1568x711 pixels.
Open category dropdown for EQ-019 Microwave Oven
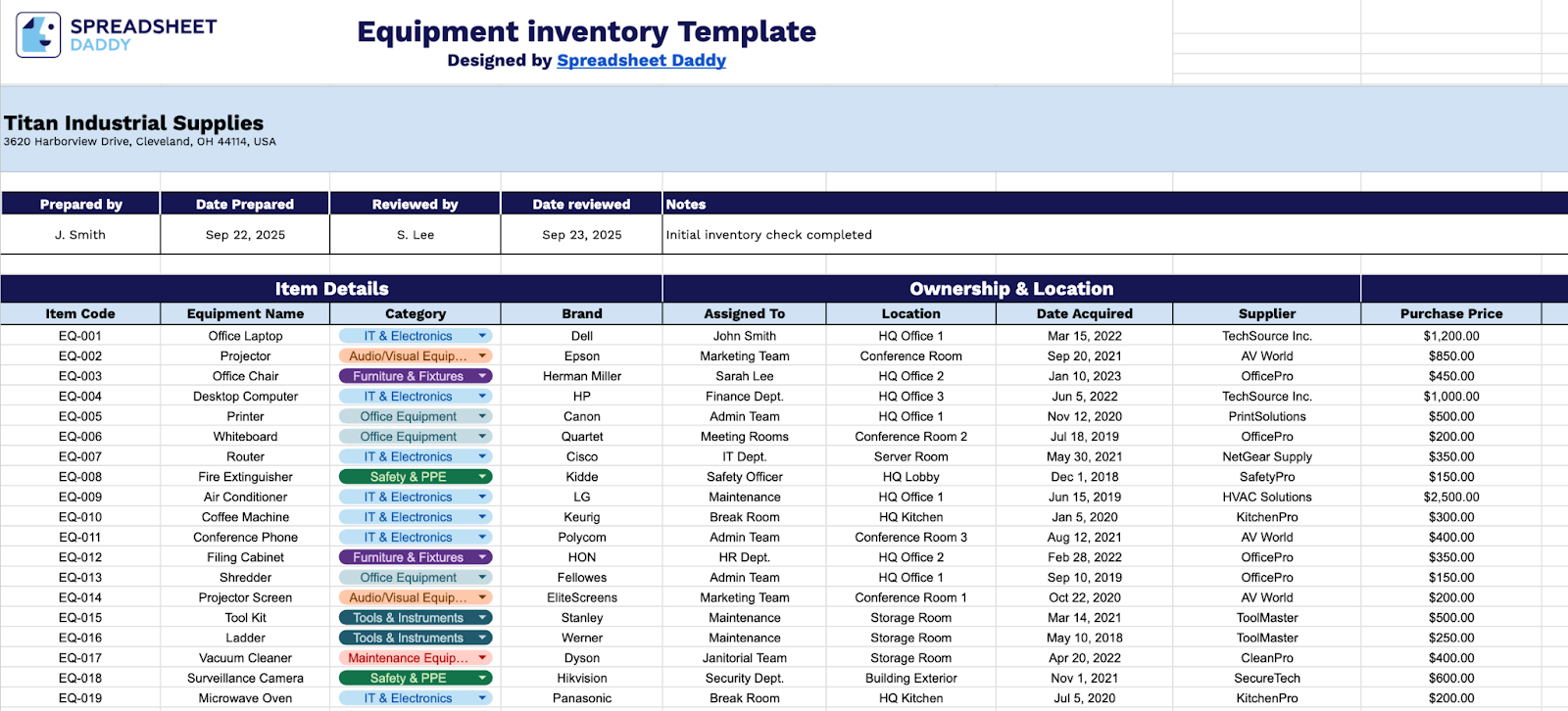coord(482,698)
